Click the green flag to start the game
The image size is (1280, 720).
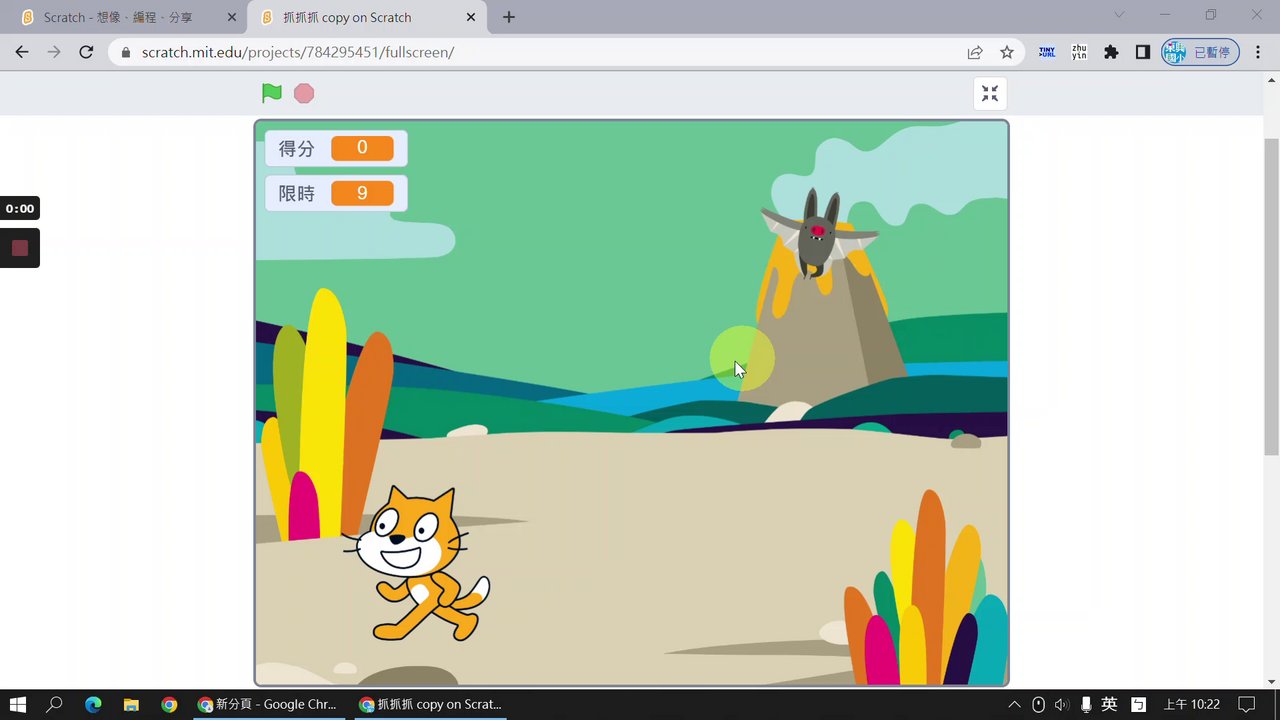tap(271, 93)
